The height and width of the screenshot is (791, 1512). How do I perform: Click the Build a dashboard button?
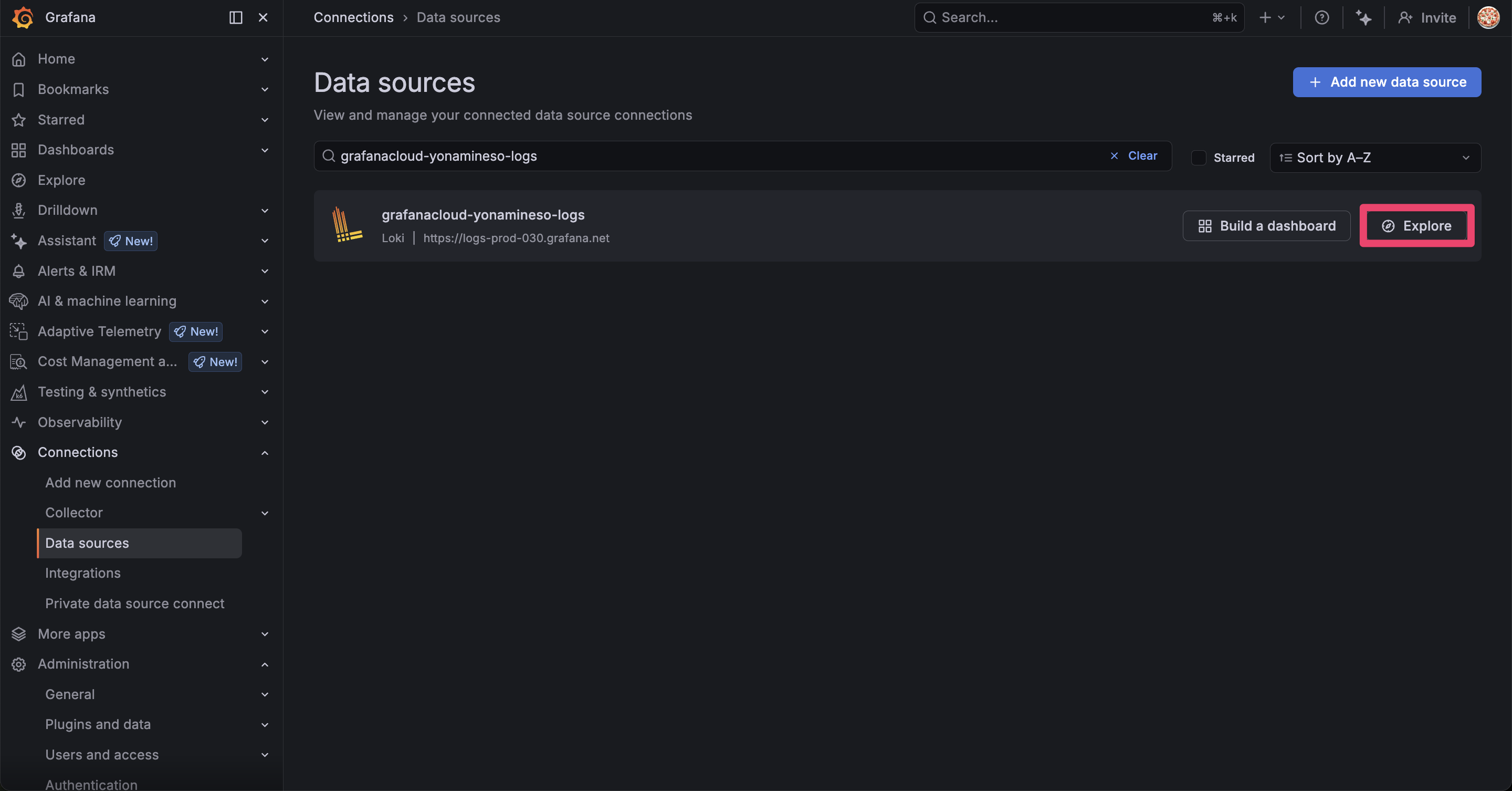pos(1266,225)
